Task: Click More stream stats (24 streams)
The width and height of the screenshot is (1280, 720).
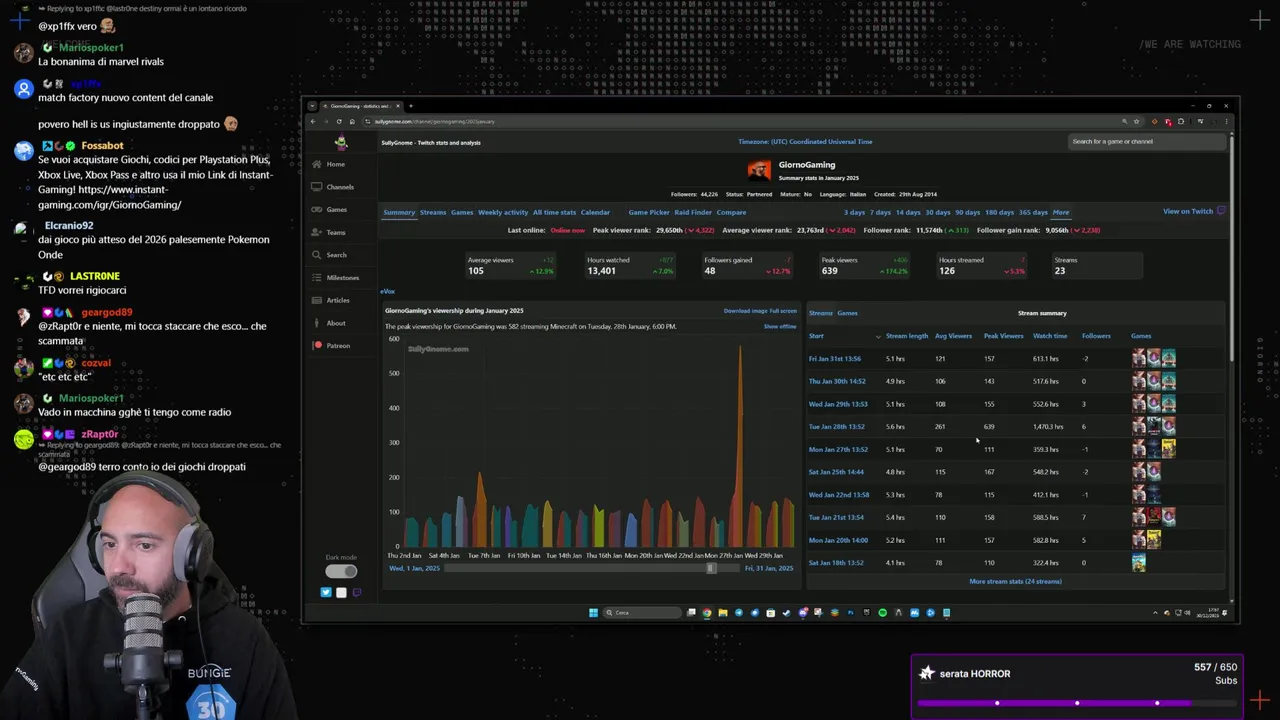Action: click(x=1015, y=581)
